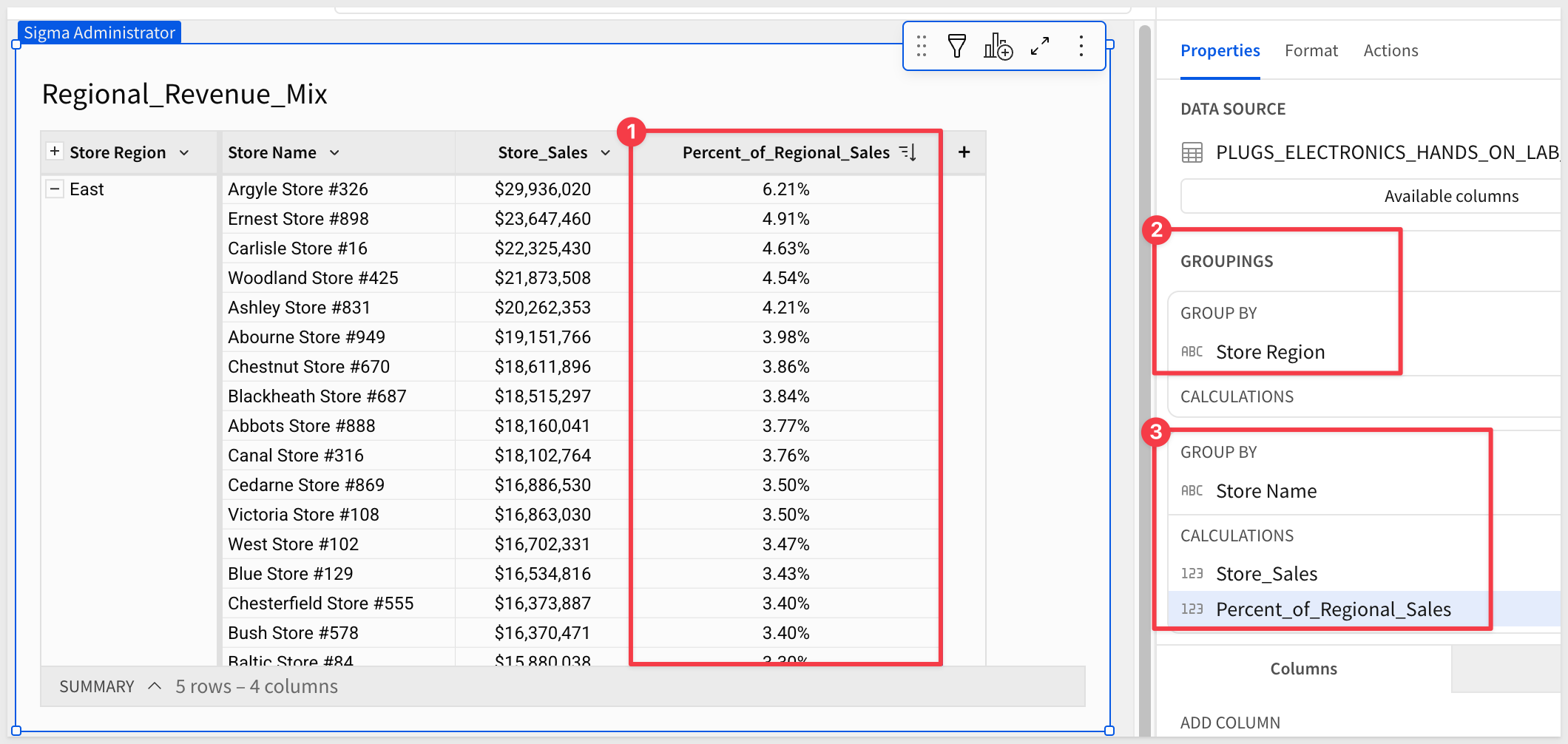Screen dimensions: 1568x744
Task: Open the Store_Sales column dropdown menu
Action: pos(605,153)
